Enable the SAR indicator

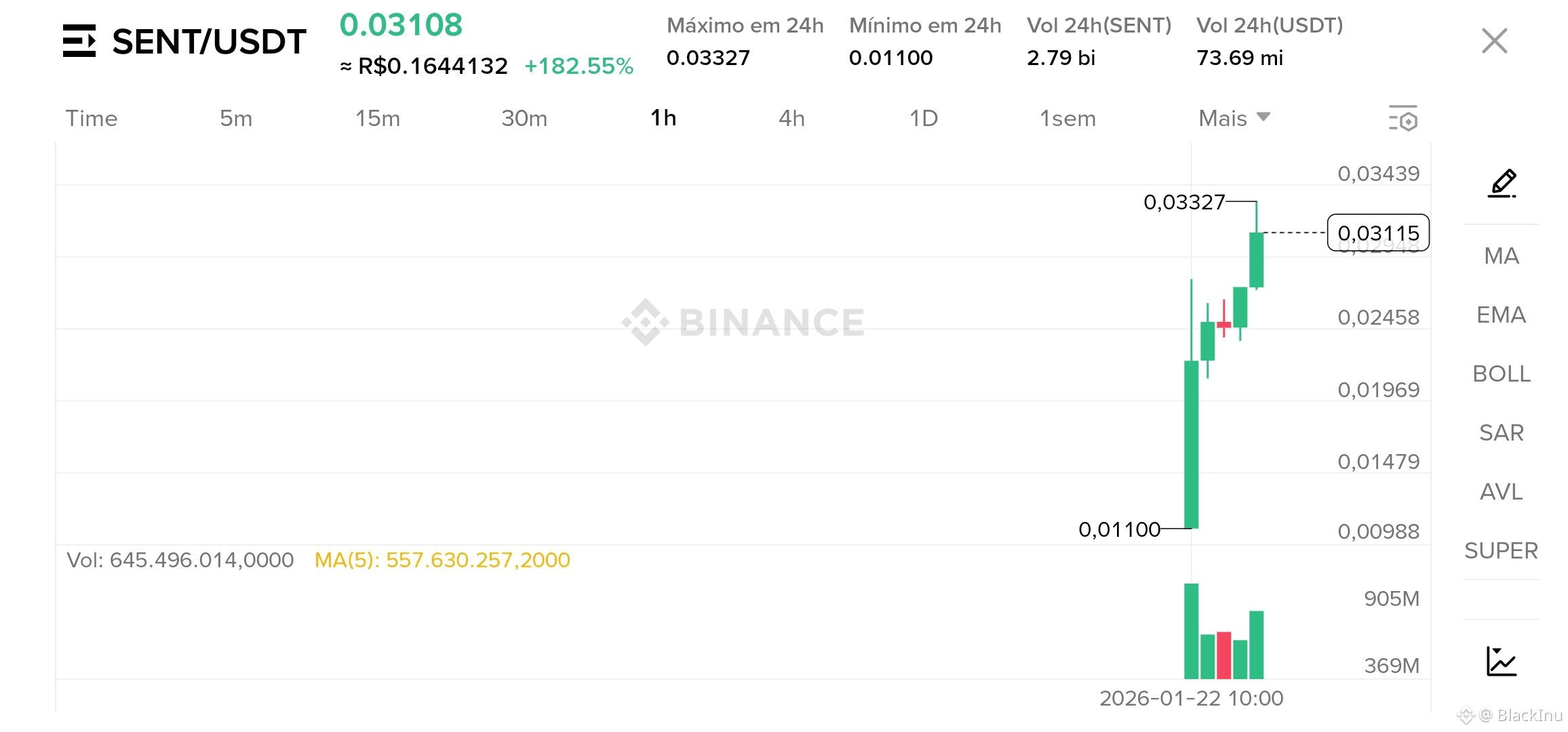tap(1502, 432)
